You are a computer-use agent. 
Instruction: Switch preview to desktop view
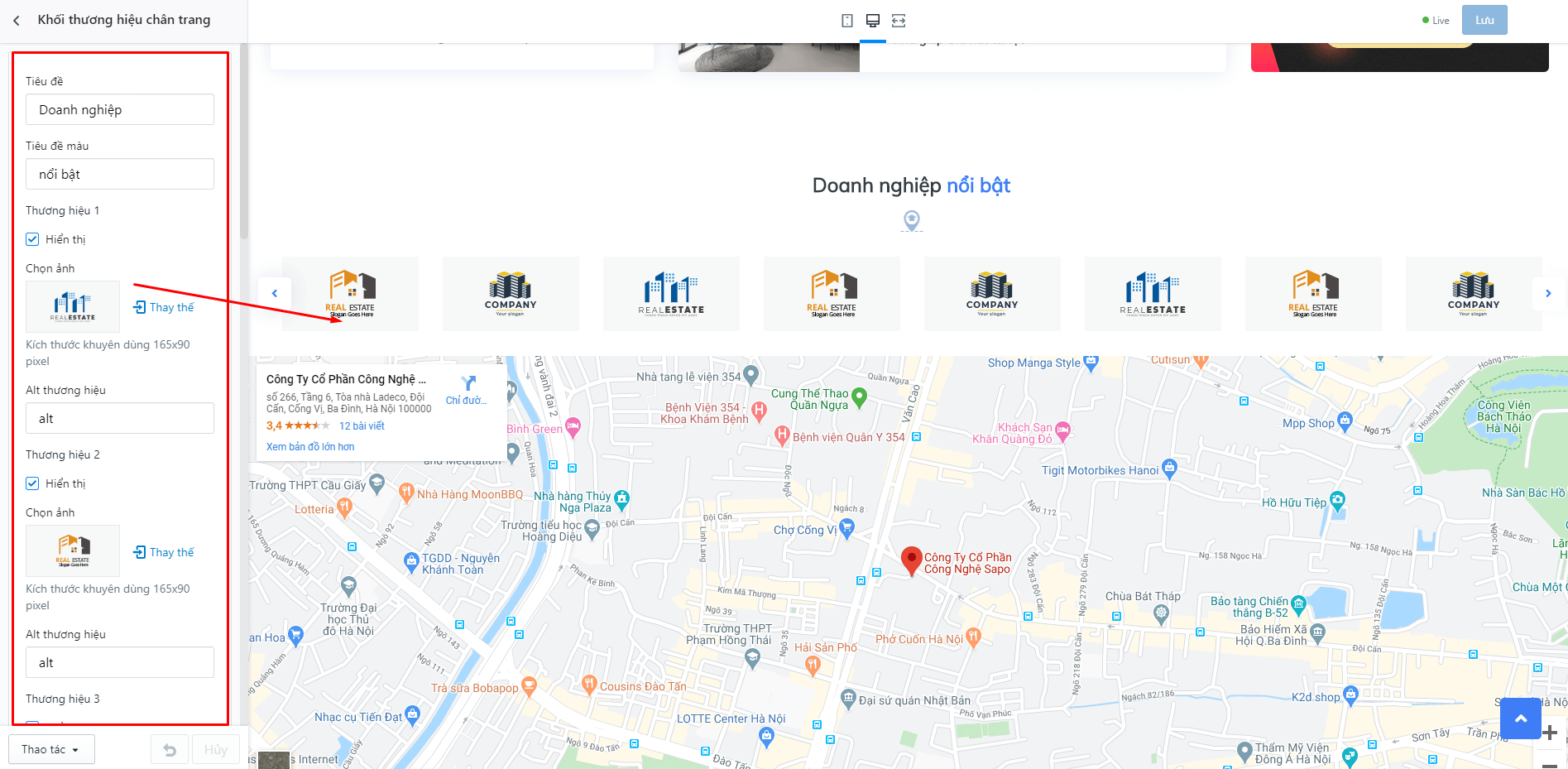coord(873,21)
